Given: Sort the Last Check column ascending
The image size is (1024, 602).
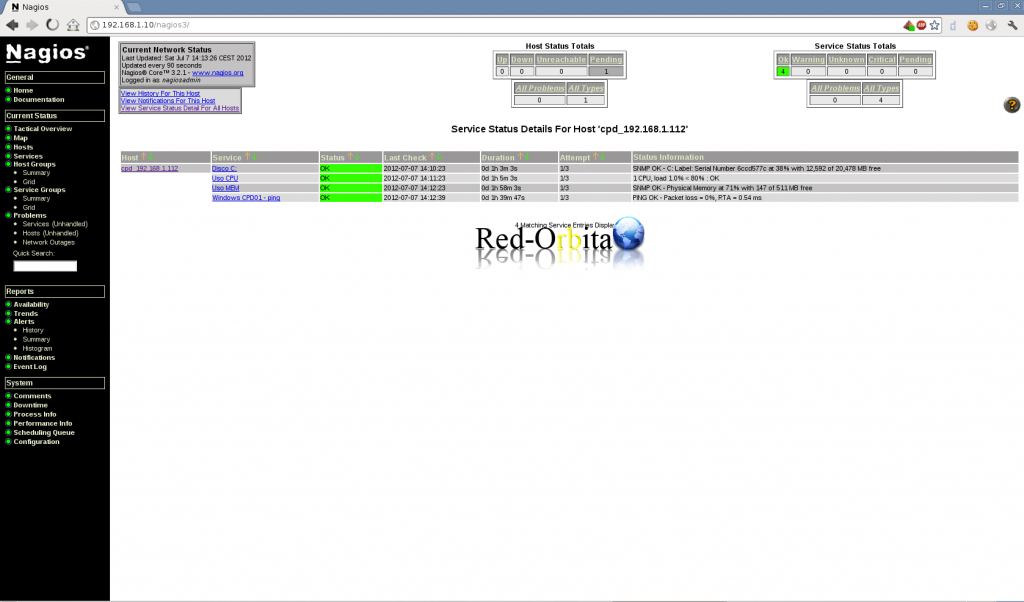Looking at the screenshot, I should 432,157.
